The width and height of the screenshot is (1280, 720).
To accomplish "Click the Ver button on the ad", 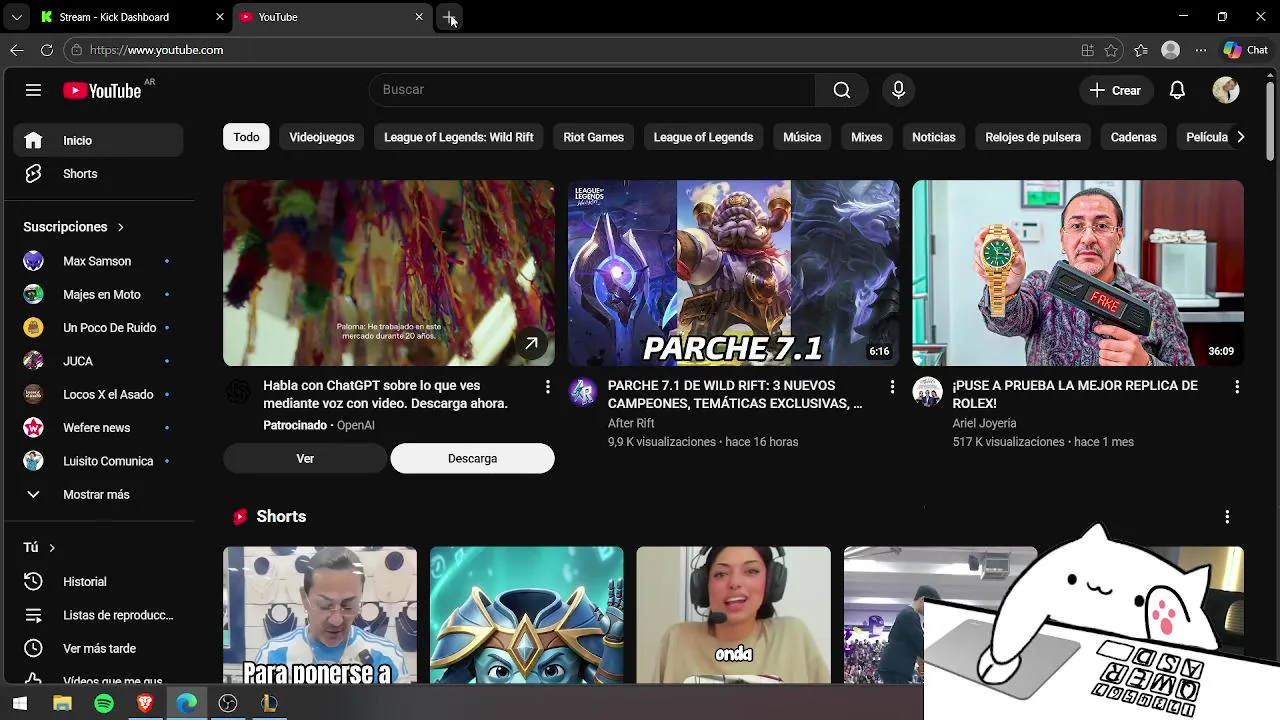I will (305, 459).
